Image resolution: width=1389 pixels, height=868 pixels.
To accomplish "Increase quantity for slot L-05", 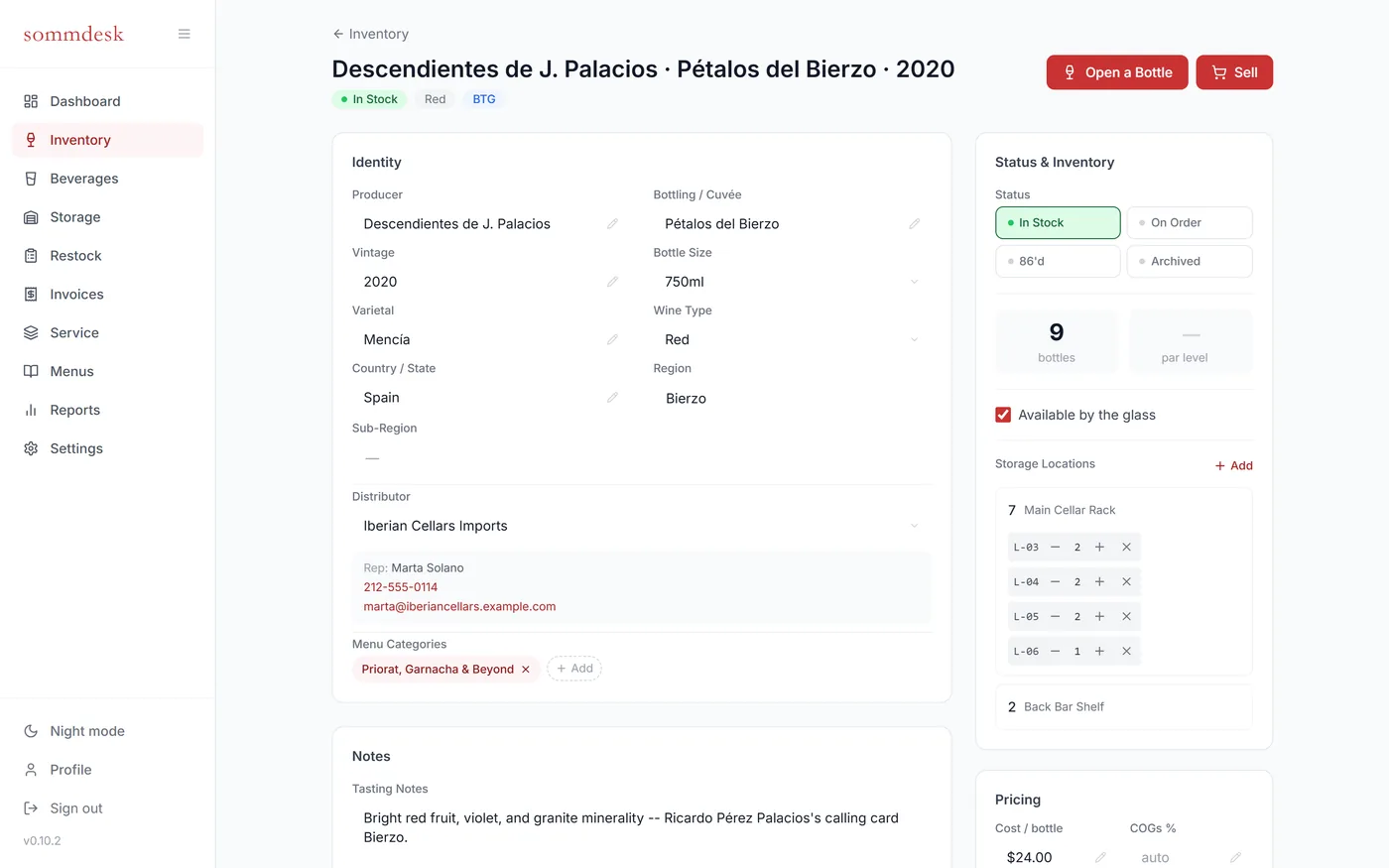I will coord(1099,617).
